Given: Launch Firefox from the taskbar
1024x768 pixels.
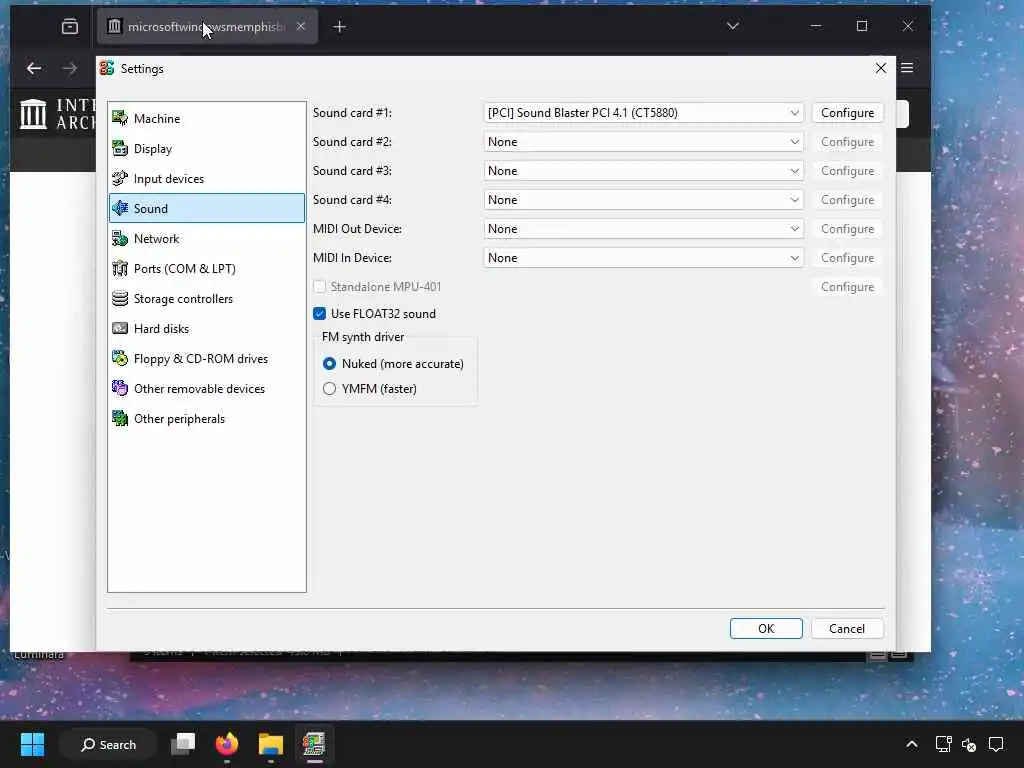Looking at the screenshot, I should (227, 744).
